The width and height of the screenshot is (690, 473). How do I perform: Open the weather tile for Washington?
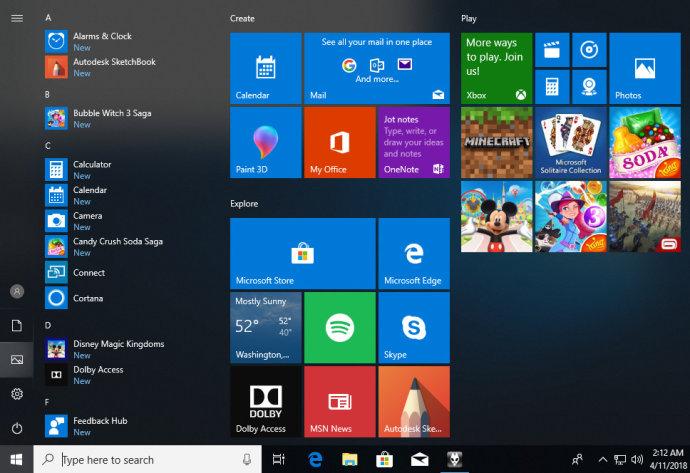click(x=266, y=328)
